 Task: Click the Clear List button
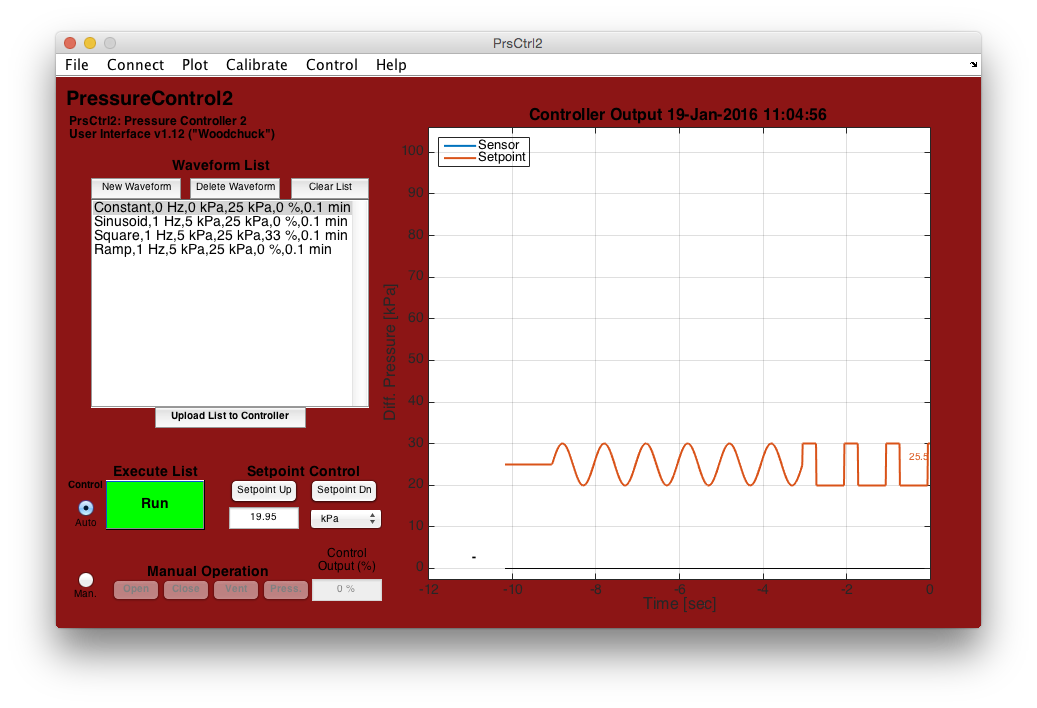click(x=330, y=187)
